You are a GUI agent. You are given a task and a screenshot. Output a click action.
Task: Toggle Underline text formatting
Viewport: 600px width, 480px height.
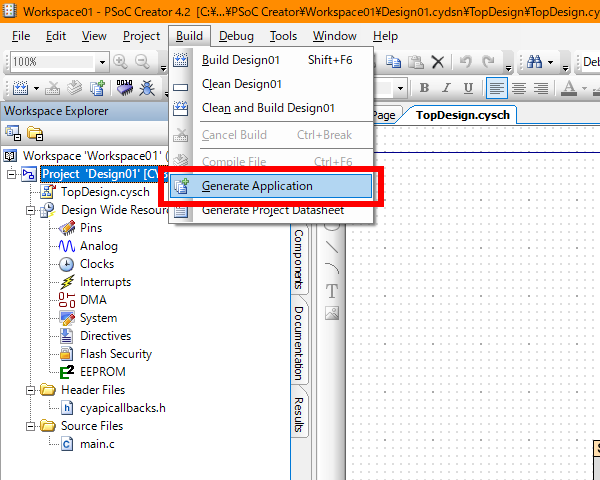(x=468, y=88)
